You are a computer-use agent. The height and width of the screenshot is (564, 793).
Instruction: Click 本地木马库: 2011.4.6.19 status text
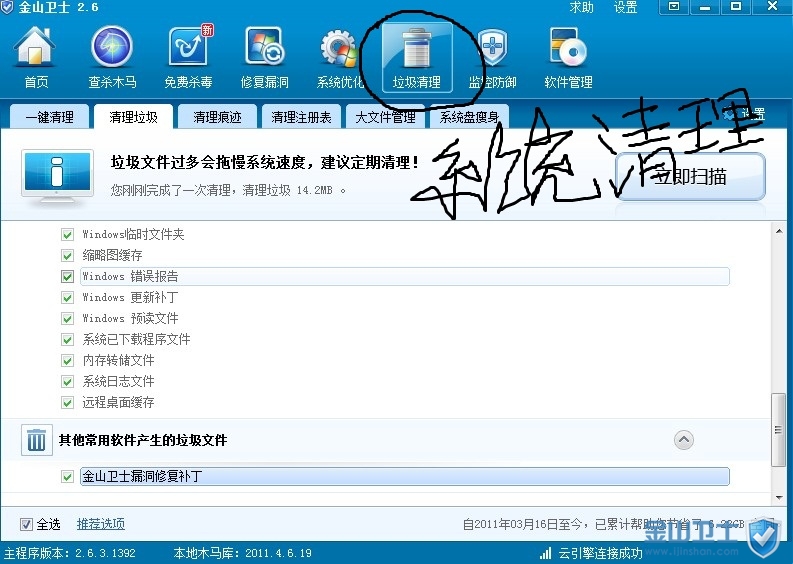[x=243, y=553]
